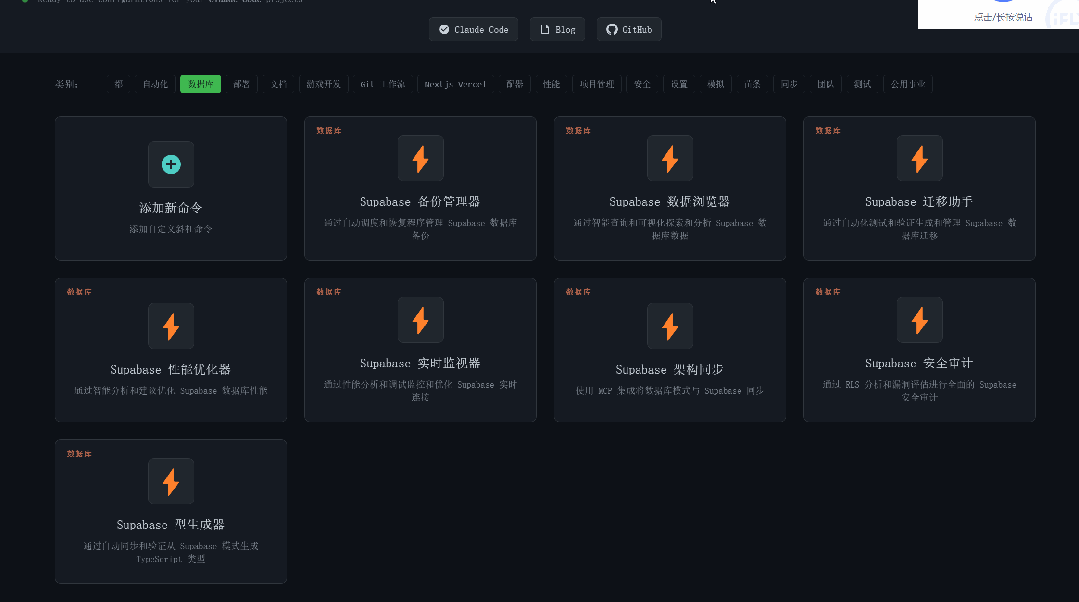Click the Supabase 备份管理器 title

coord(420,202)
